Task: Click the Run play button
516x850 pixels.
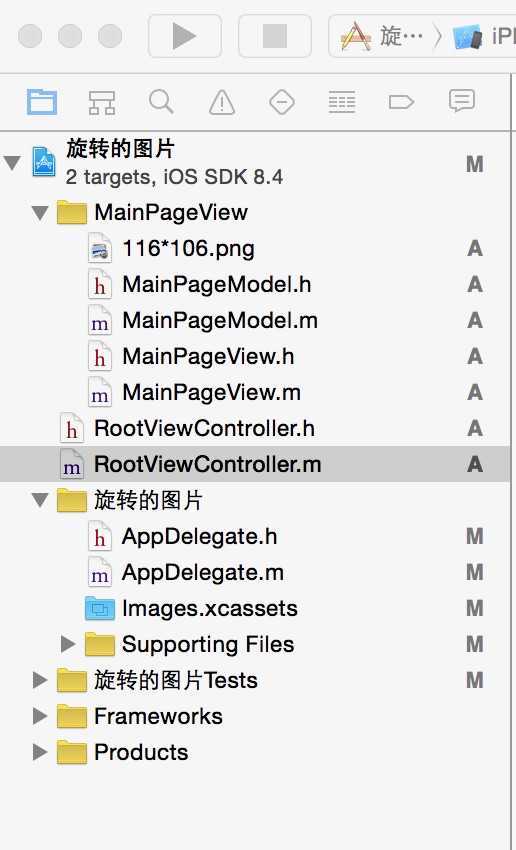Action: 185,36
